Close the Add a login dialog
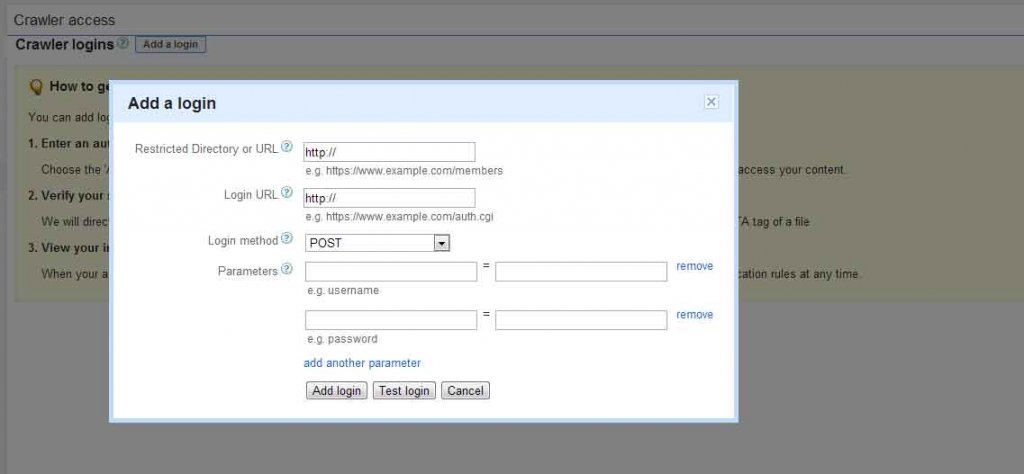 pyautogui.click(x=712, y=102)
